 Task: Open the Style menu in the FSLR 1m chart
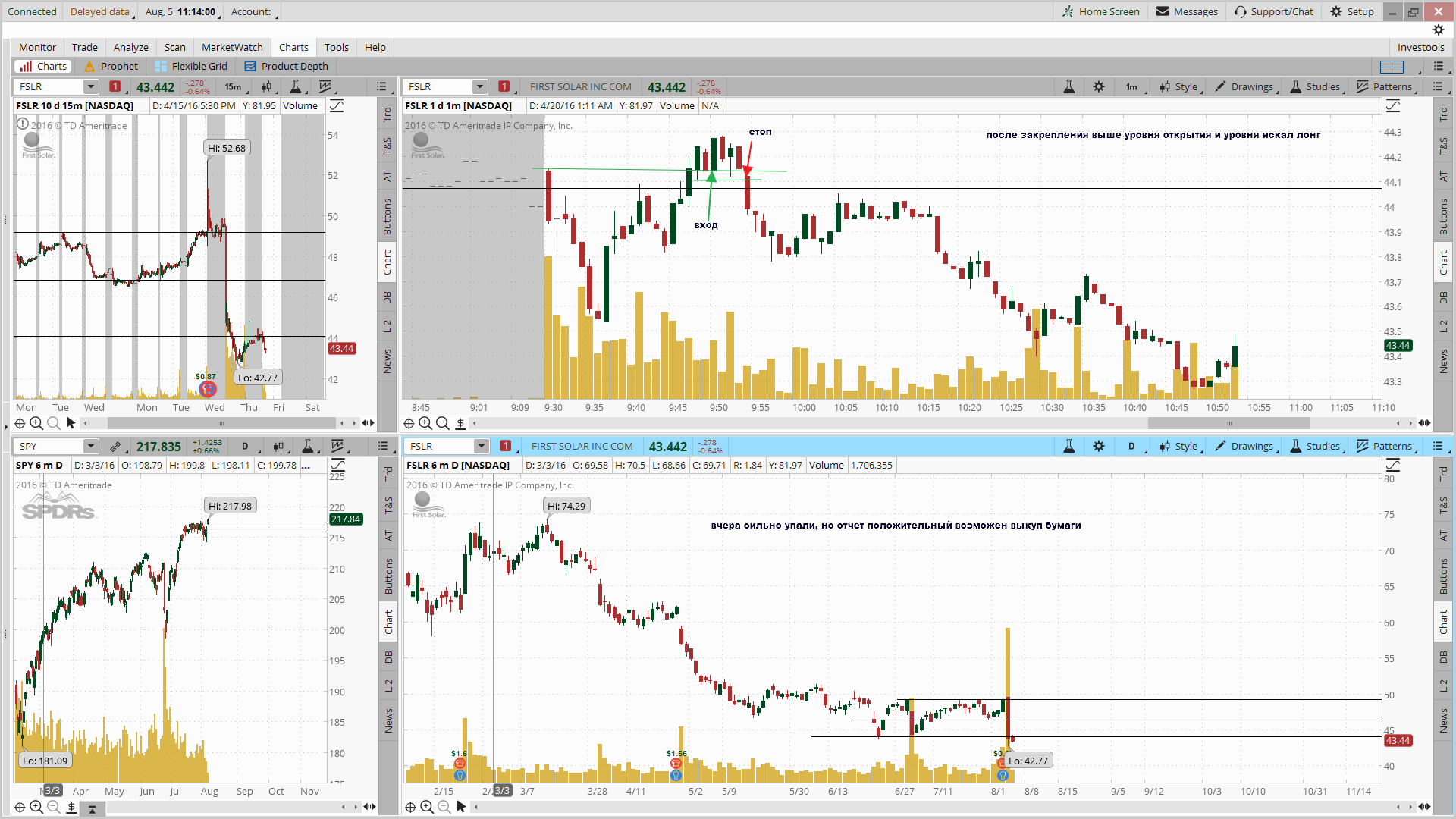(x=1179, y=86)
